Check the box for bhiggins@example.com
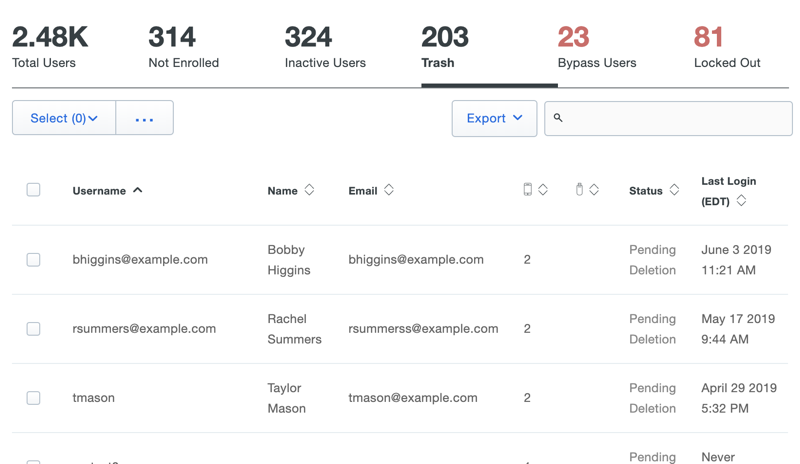800x464 pixels. (33, 260)
